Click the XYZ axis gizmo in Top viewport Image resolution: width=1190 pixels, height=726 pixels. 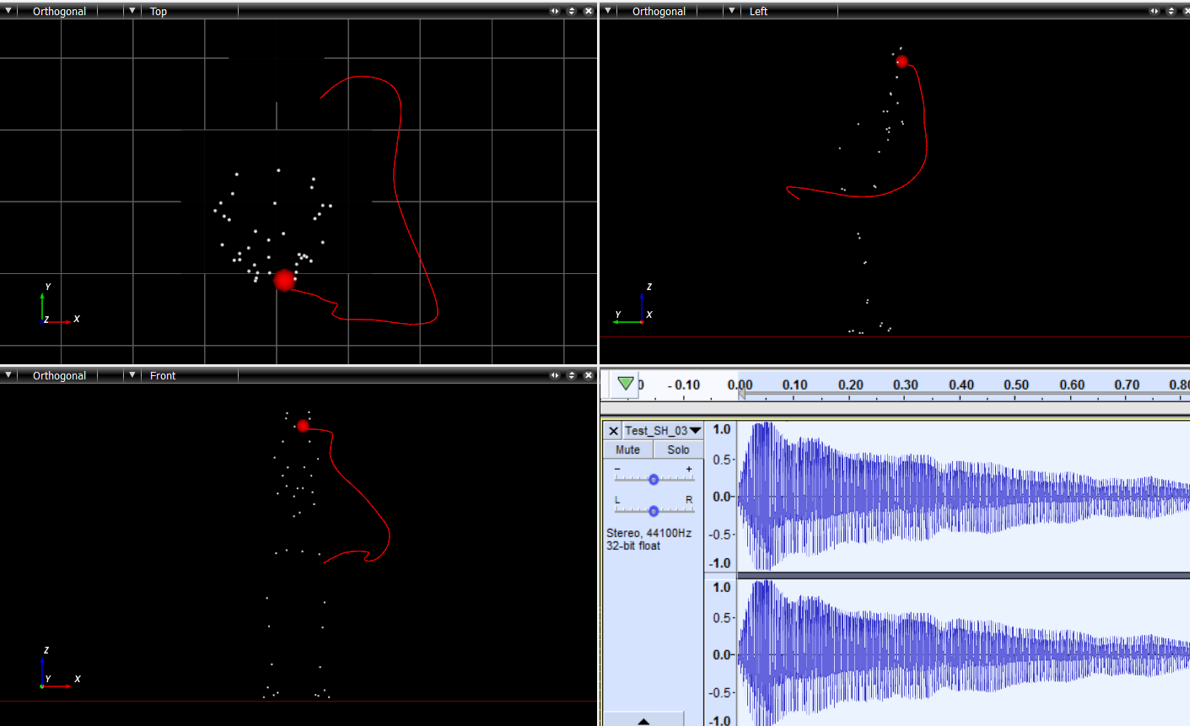pyautogui.click(x=58, y=305)
